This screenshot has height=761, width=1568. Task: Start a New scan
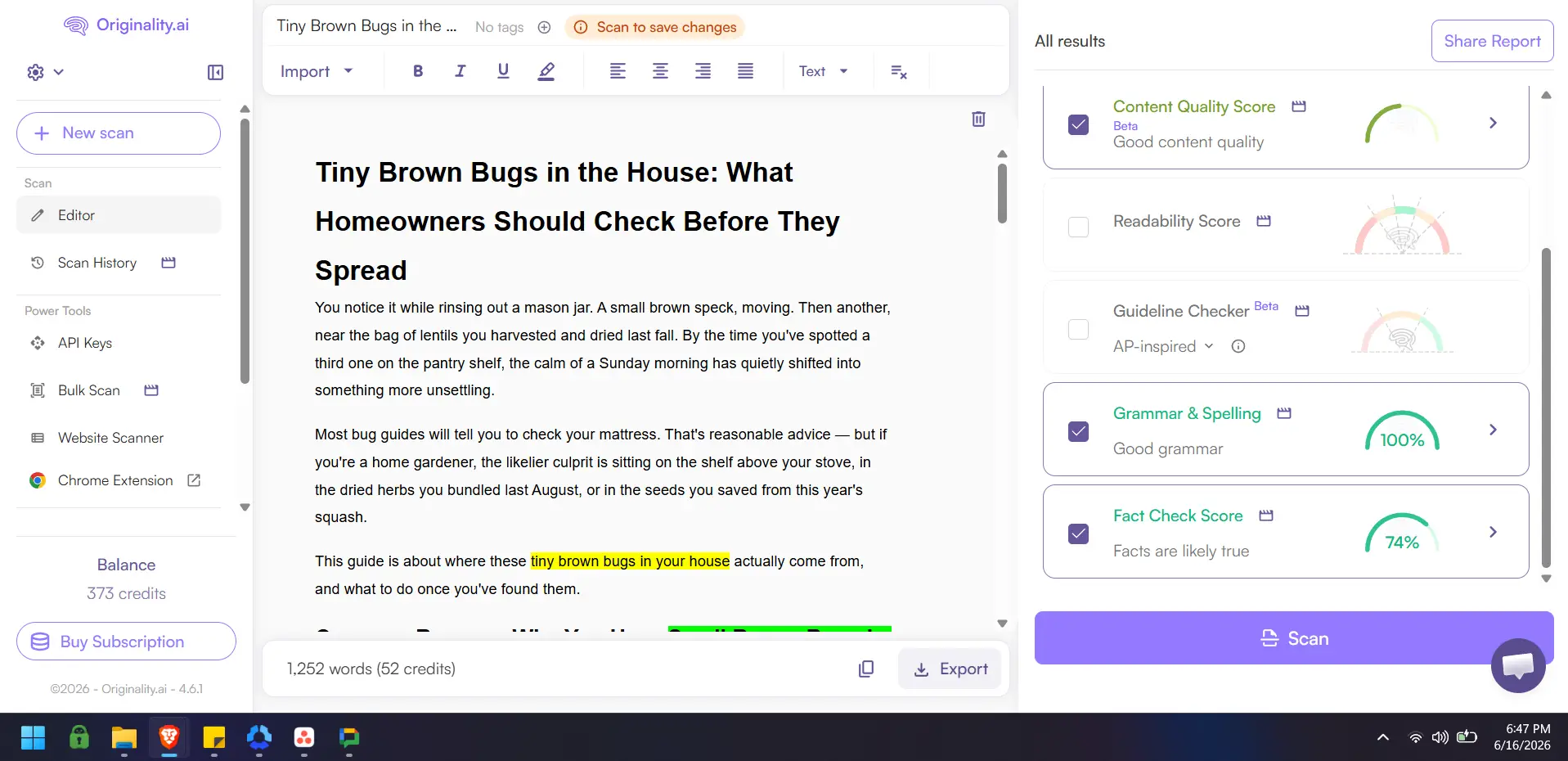click(x=119, y=133)
